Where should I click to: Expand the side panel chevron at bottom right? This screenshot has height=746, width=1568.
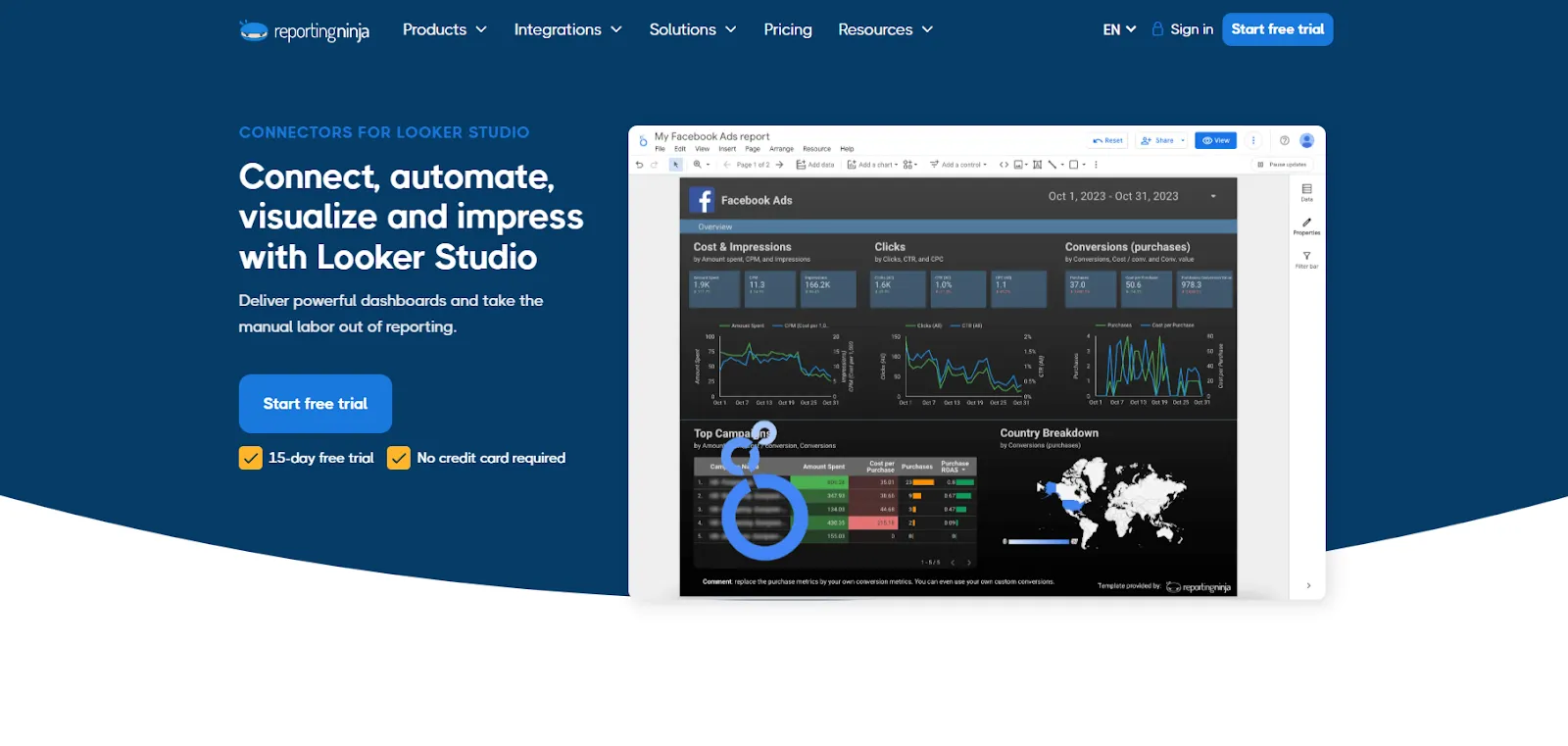(1308, 585)
